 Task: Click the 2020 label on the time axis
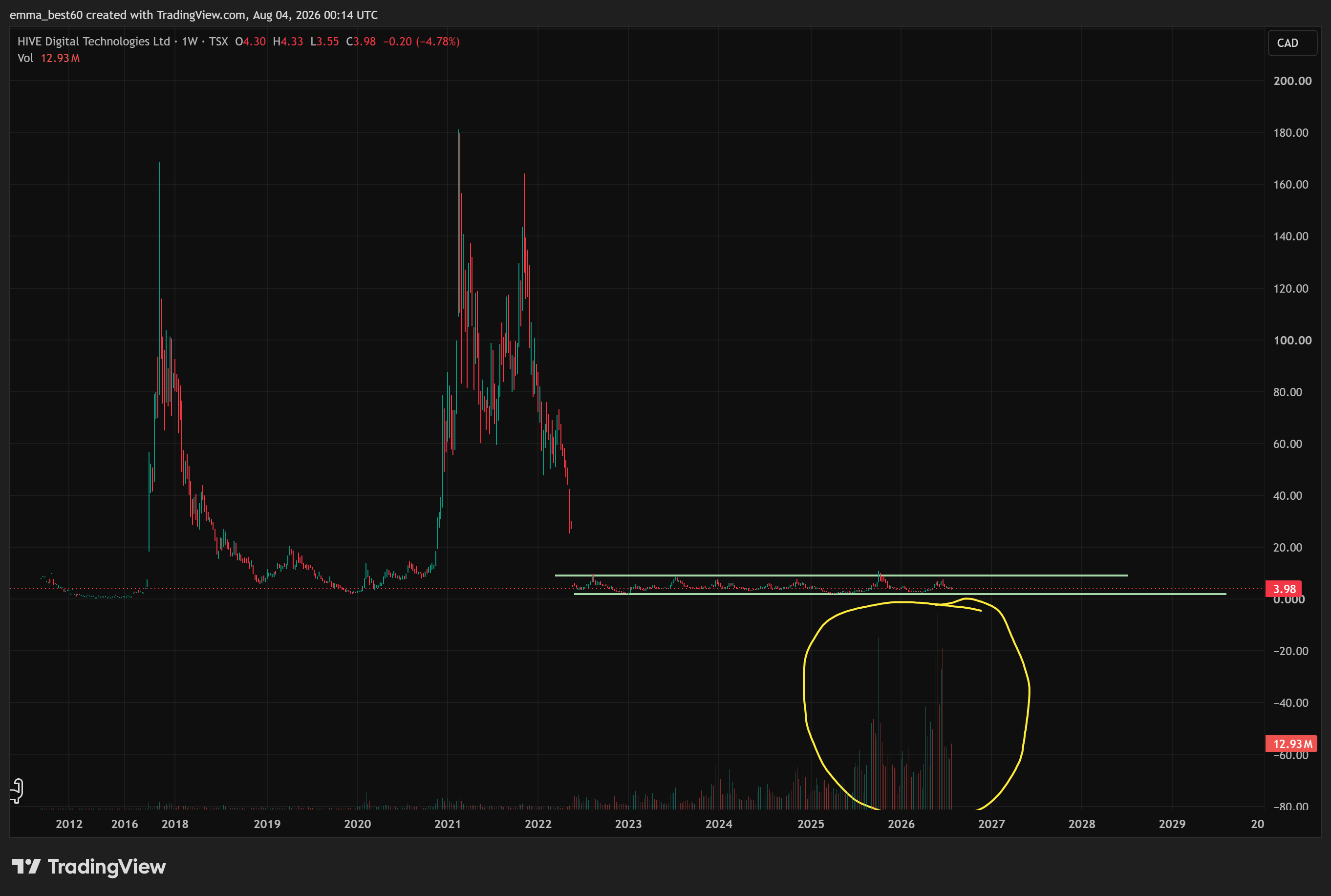[357, 823]
